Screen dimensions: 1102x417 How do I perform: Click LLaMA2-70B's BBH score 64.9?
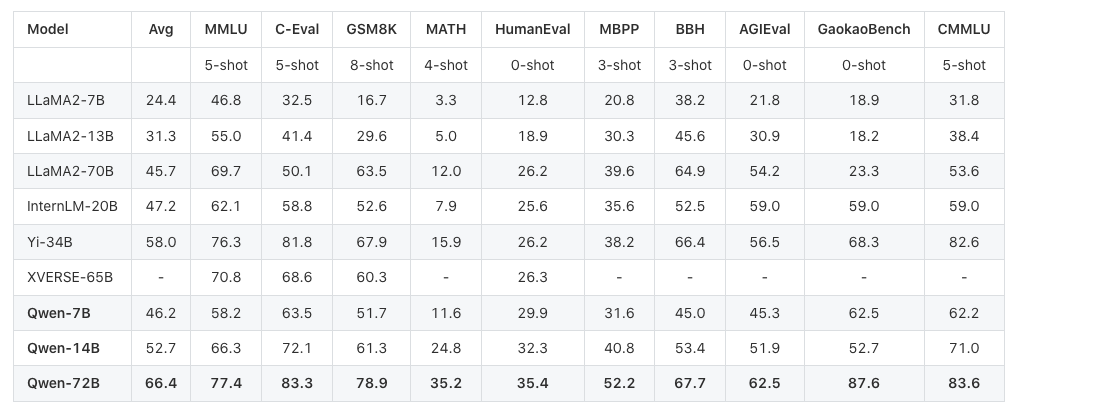click(x=690, y=171)
